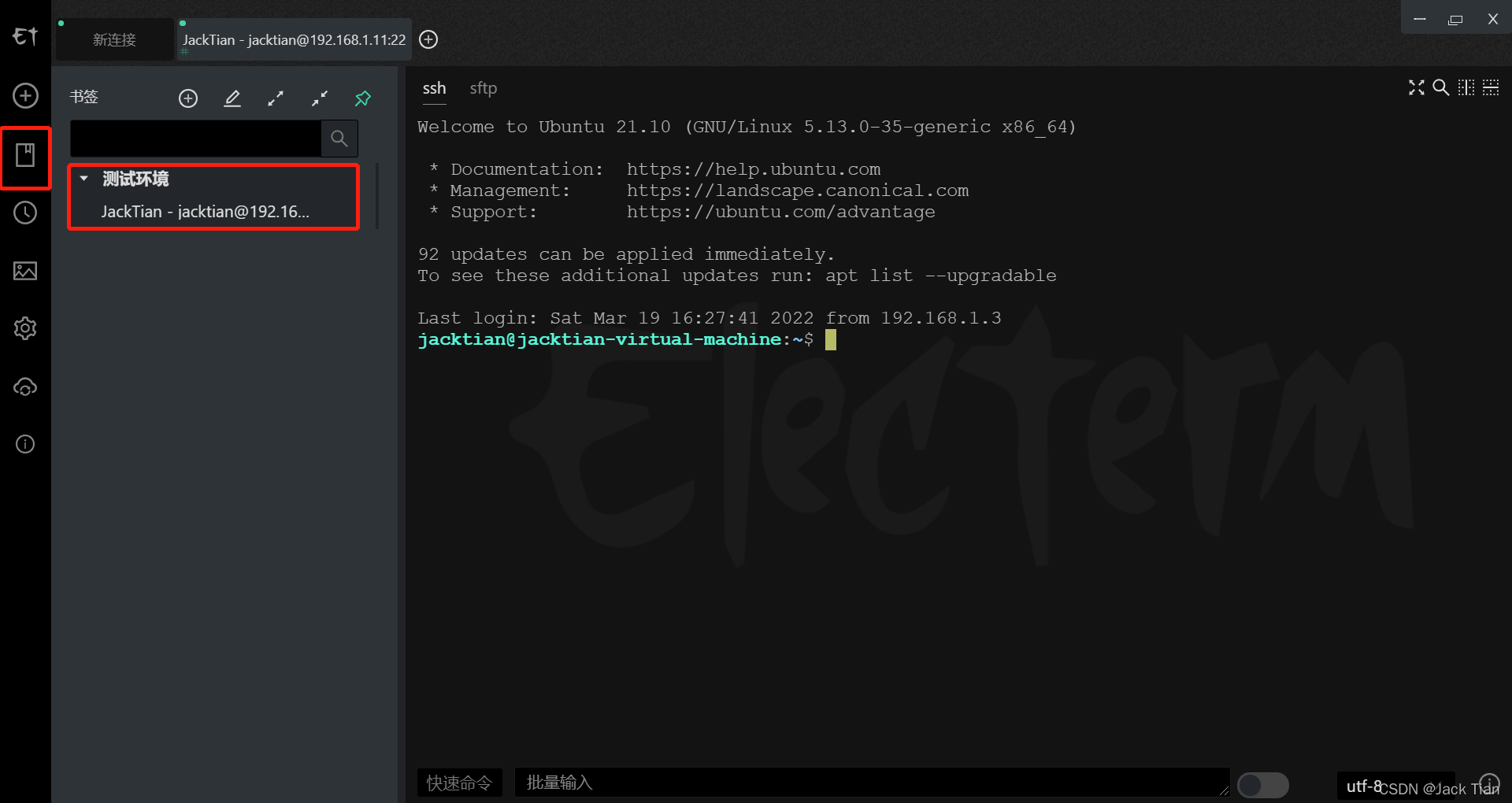Click the bookmark search input field
Screen dimensions: 1512x803
pos(195,139)
